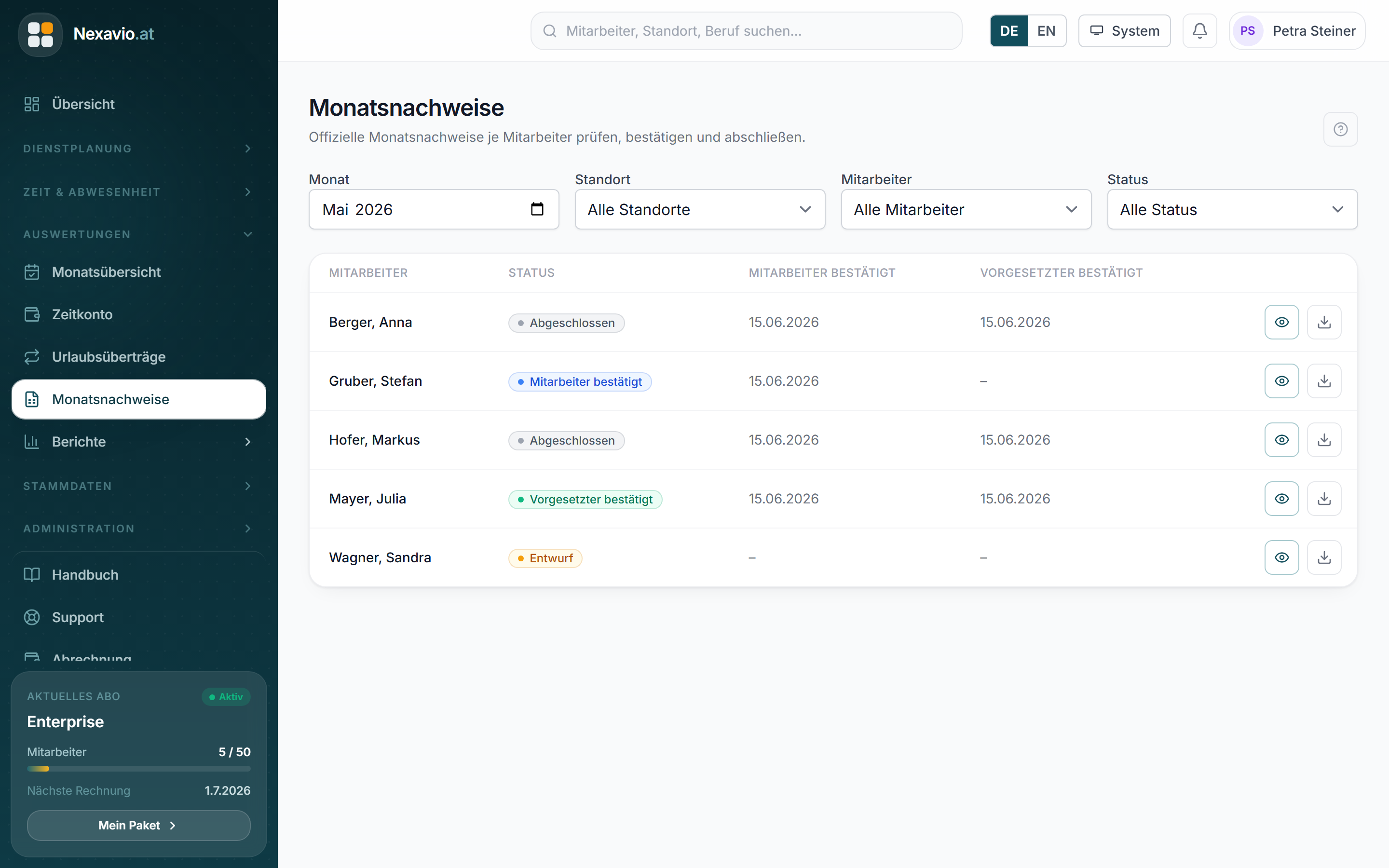This screenshot has height=868, width=1389.
Task: Click the Vorgesetzter bestätigt status badge
Action: click(585, 500)
